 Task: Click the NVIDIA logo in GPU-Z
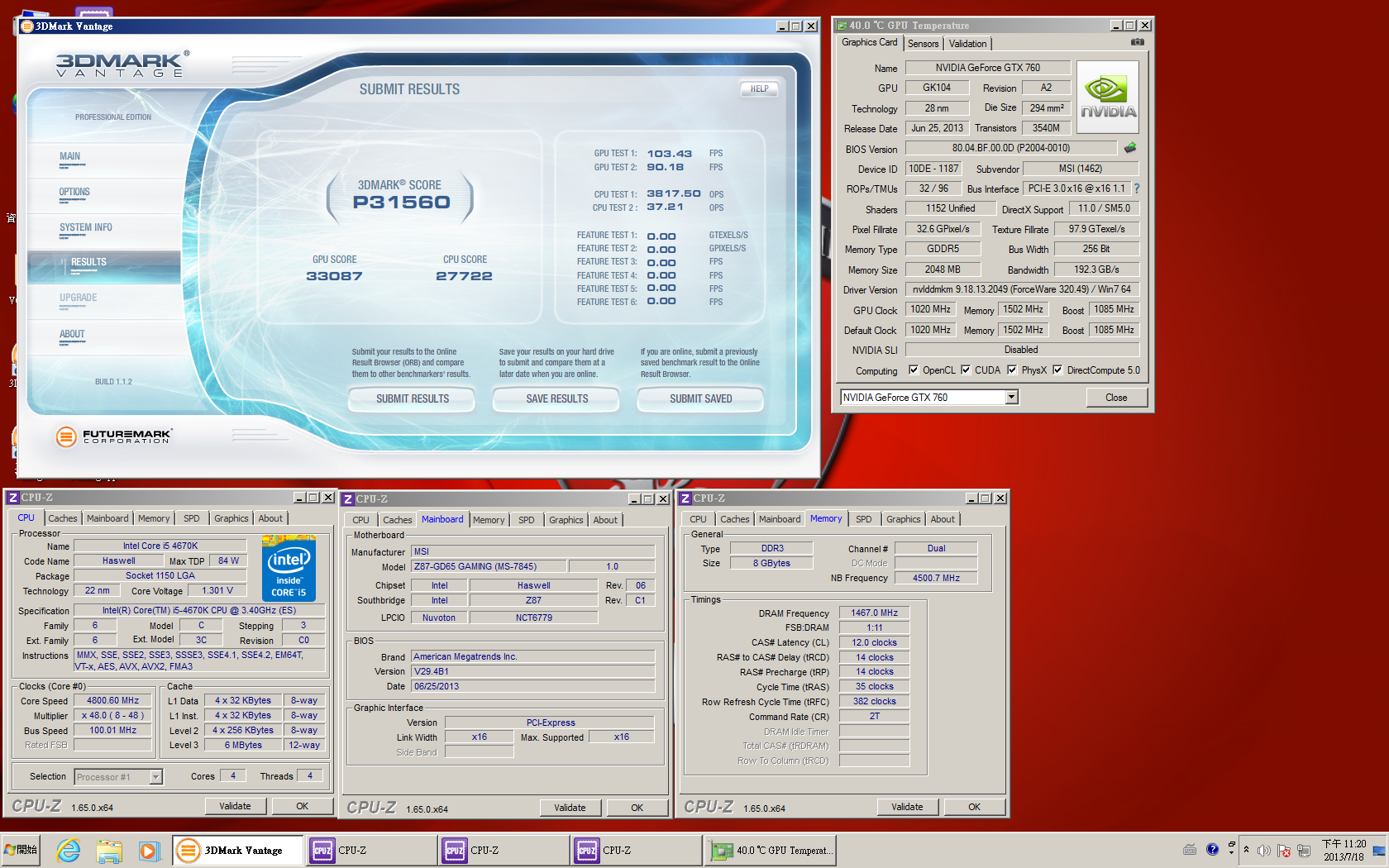pyautogui.click(x=1108, y=98)
